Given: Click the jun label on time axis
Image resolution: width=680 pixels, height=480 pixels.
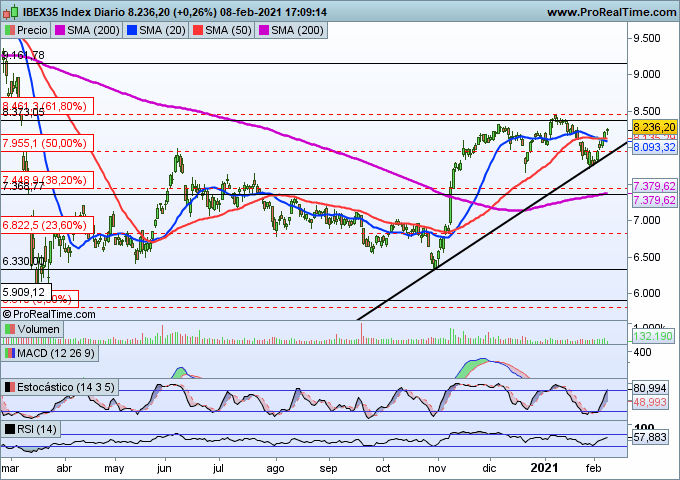Looking at the screenshot, I should [164, 469].
